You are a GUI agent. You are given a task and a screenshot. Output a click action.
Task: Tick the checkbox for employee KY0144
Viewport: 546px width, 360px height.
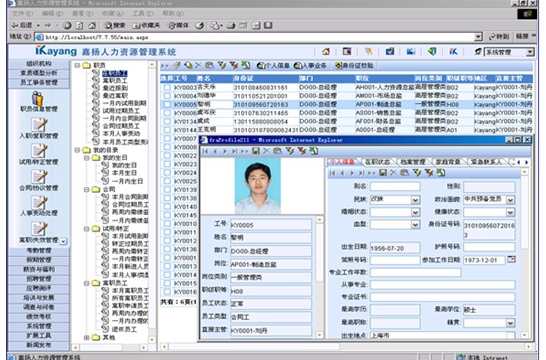167,130
